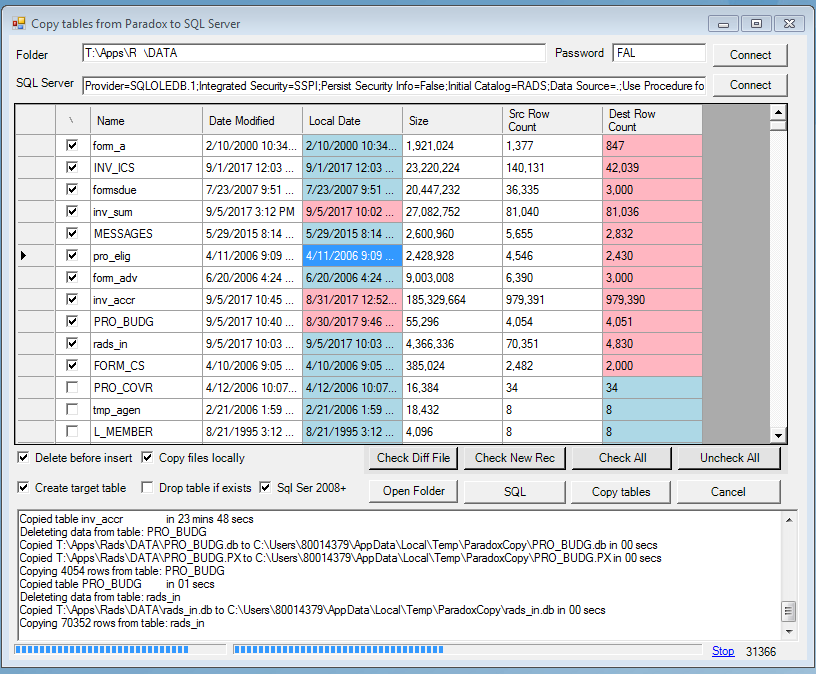Viewport: 816px width, 674px height.
Task: Uncheck the form_a table checkbox
Action: tap(72, 145)
